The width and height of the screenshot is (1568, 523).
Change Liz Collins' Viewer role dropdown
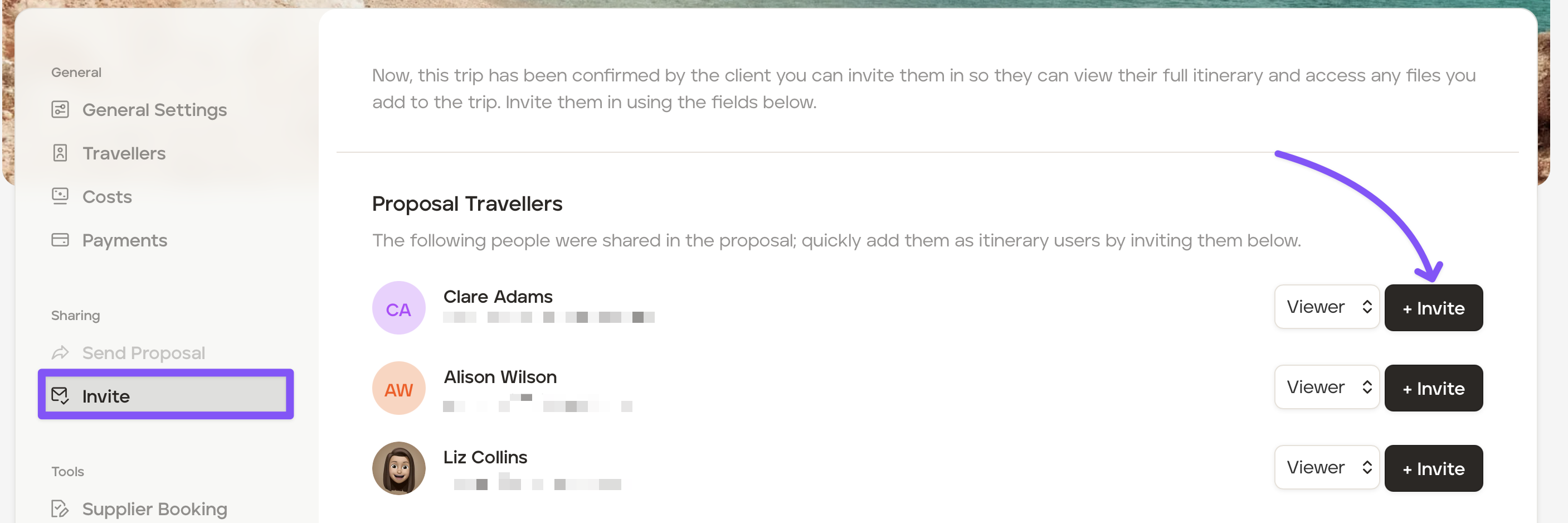(x=1326, y=468)
